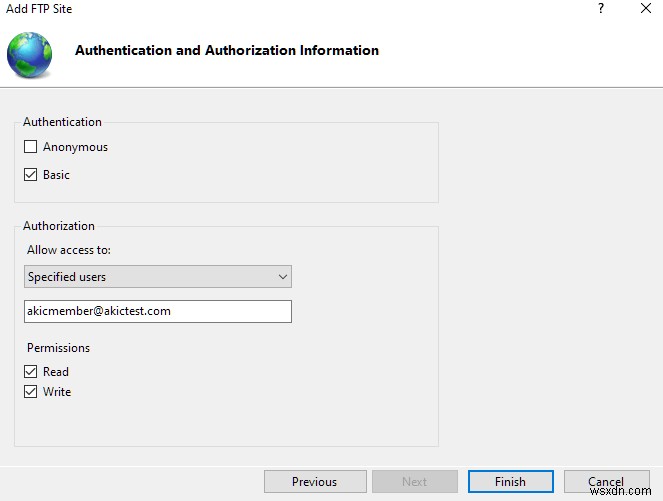Toggle the Write permission checkbox

30,391
